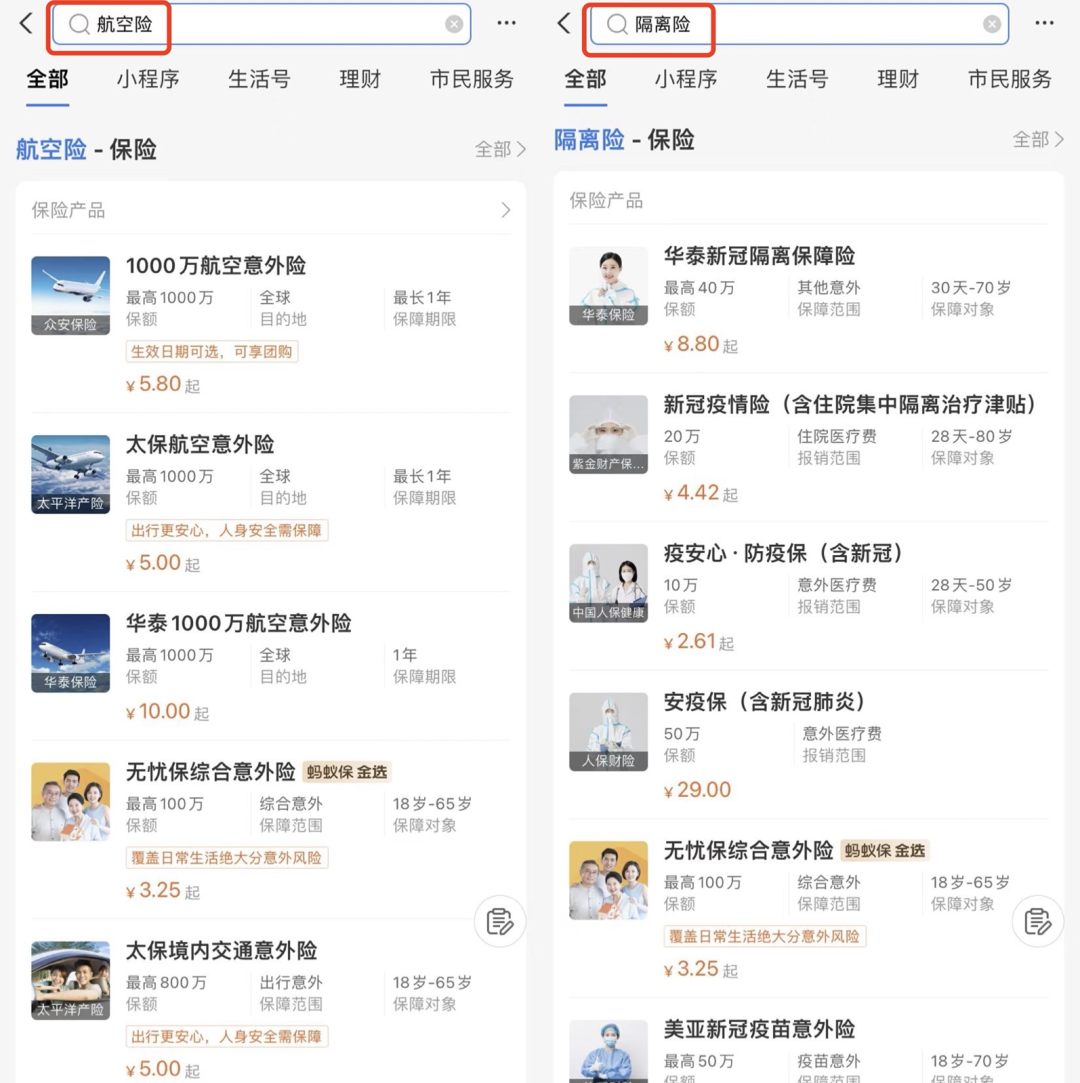This screenshot has height=1083, width=1080.
Task: Open 1000万航空意外险 product
Action: point(215,265)
